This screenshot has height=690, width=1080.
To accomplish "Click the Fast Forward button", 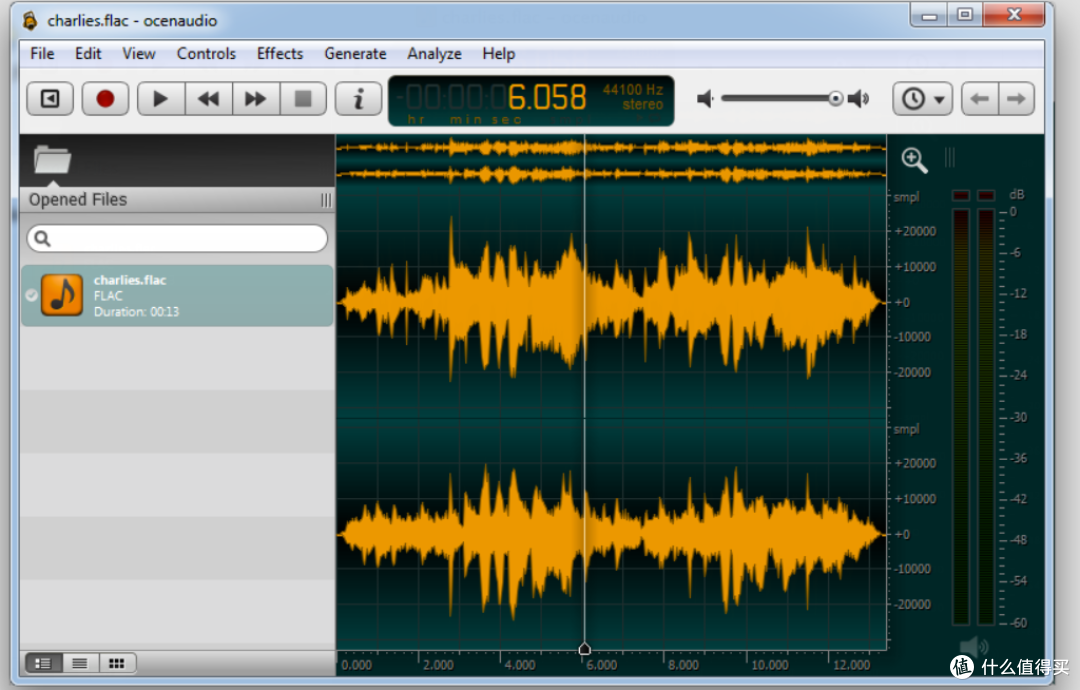I will [256, 98].
